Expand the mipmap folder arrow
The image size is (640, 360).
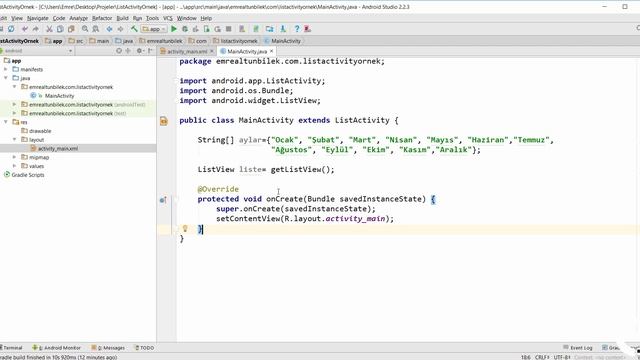[15, 157]
